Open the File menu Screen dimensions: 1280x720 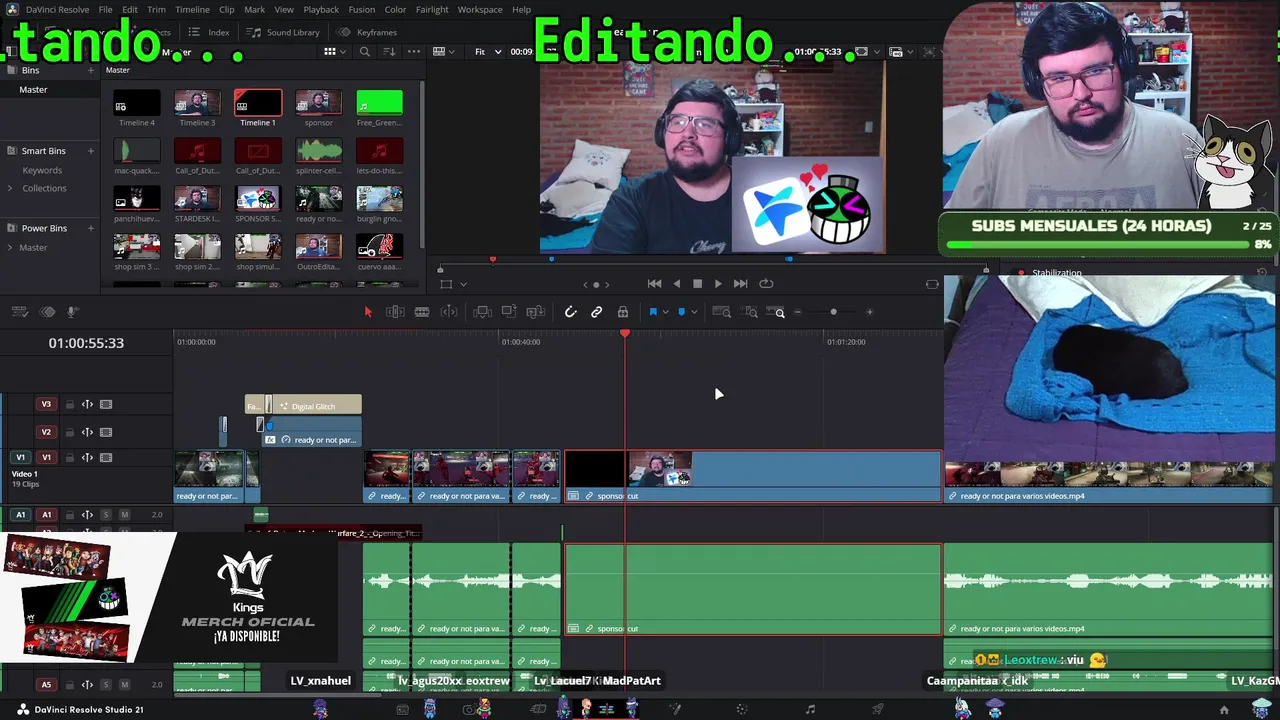[105, 9]
